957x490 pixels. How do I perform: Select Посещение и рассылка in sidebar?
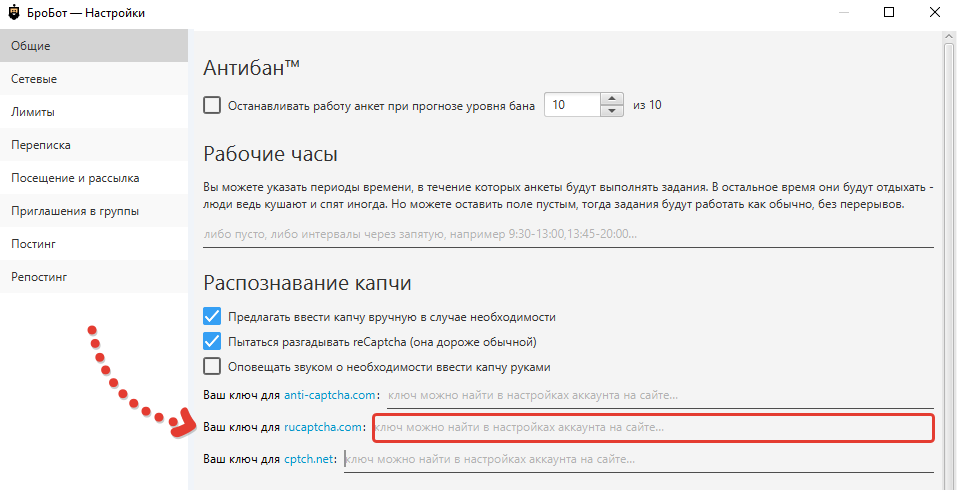[94, 178]
